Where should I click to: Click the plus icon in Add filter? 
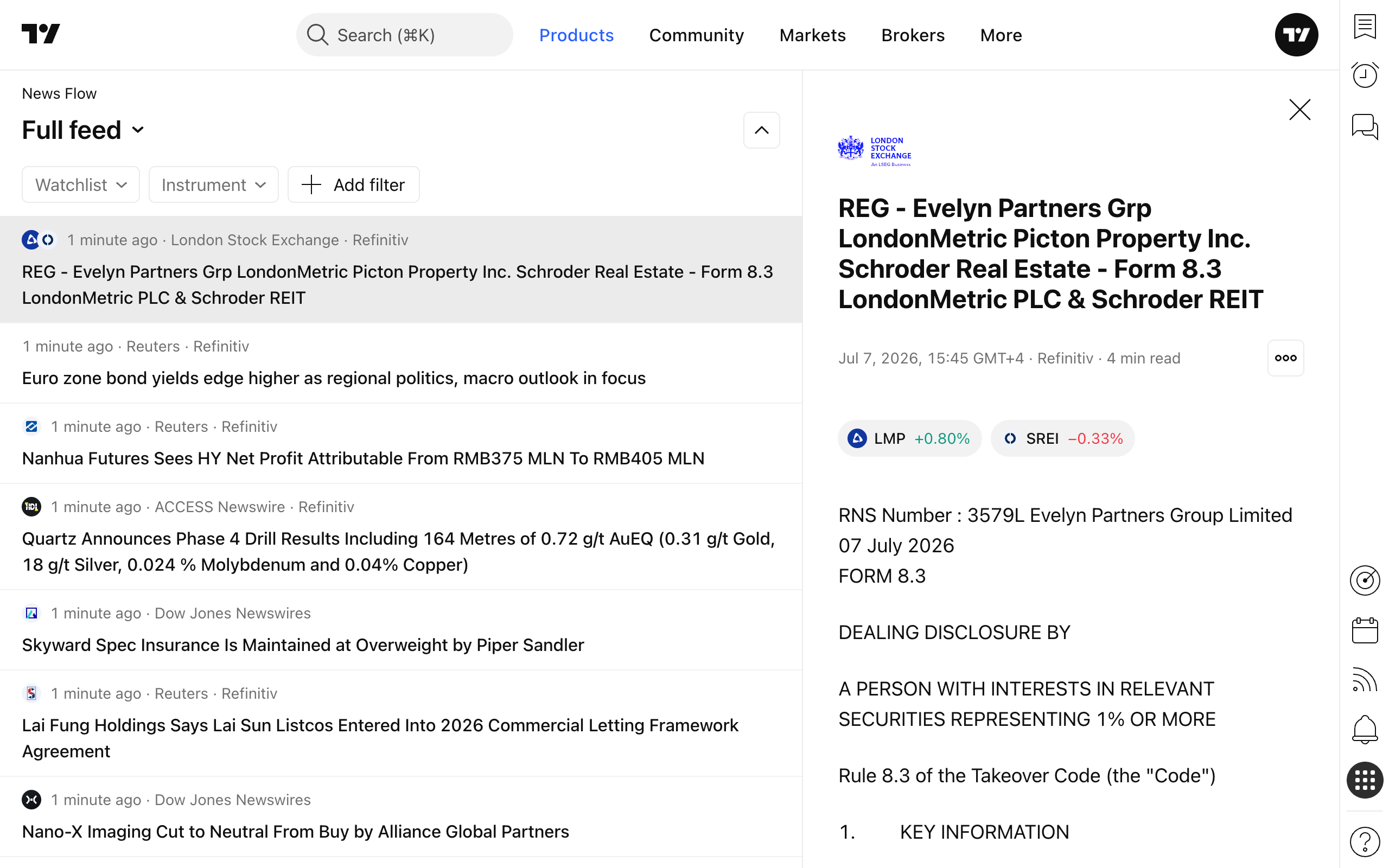[x=311, y=185]
